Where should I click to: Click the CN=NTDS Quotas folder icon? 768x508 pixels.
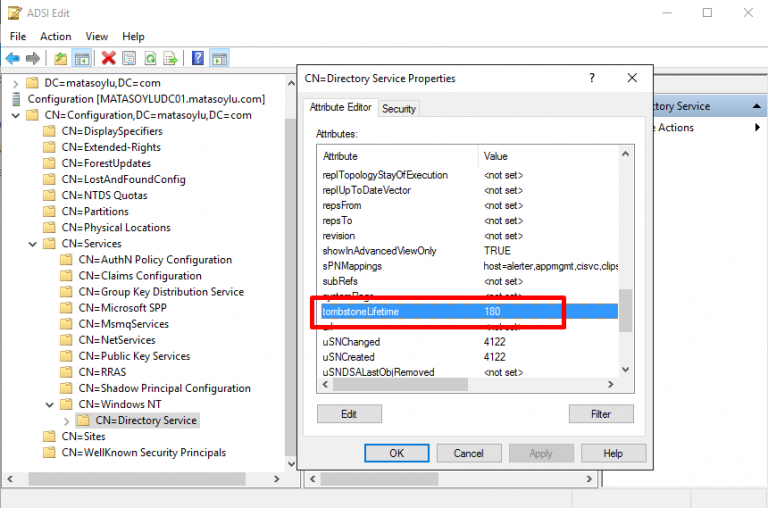pyautogui.click(x=49, y=195)
